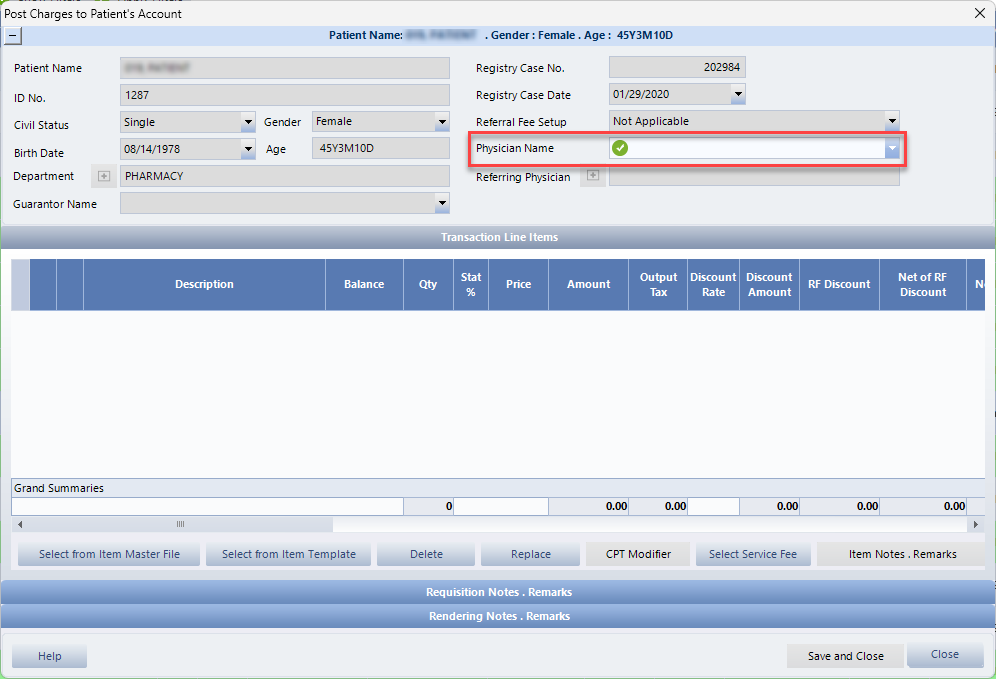Click Select from Item Master File button
Viewport: 996px width, 679px height.
109,554
